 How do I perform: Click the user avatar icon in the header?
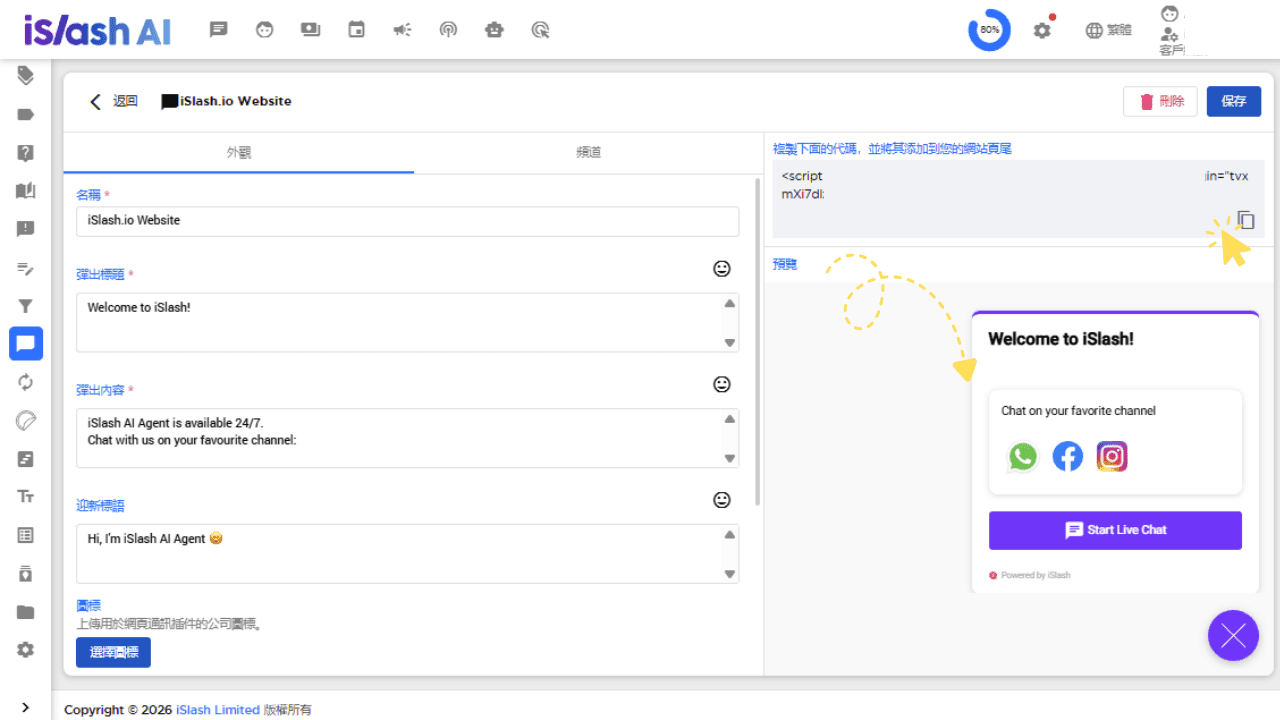pos(1170,14)
